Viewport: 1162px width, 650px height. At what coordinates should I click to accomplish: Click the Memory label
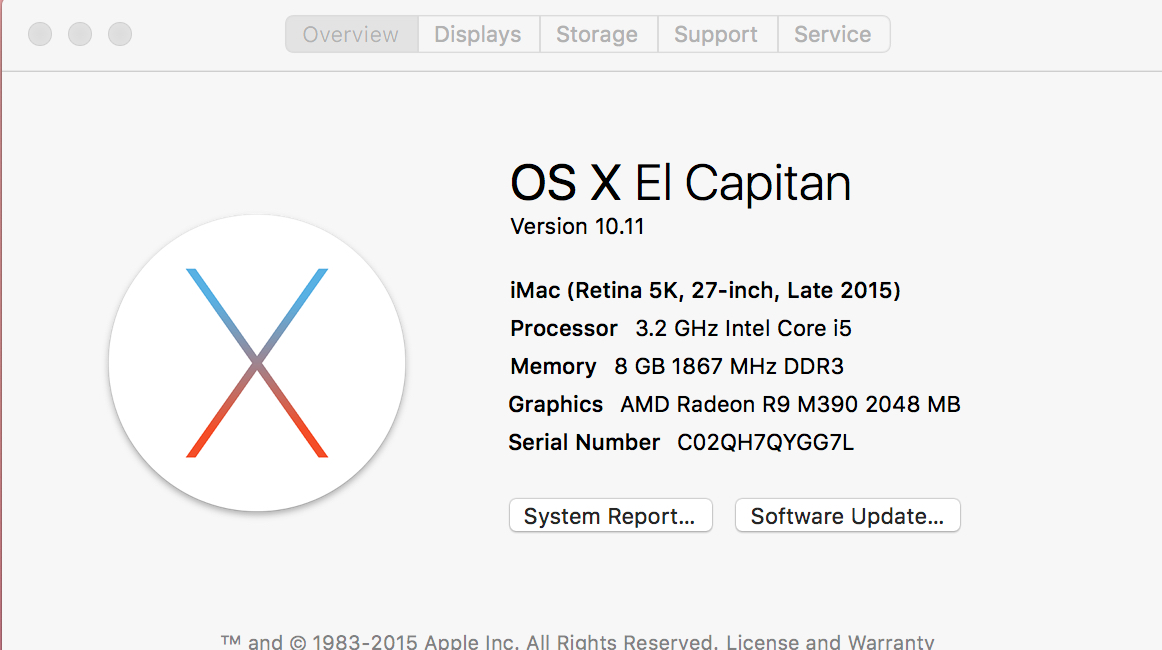(x=553, y=366)
